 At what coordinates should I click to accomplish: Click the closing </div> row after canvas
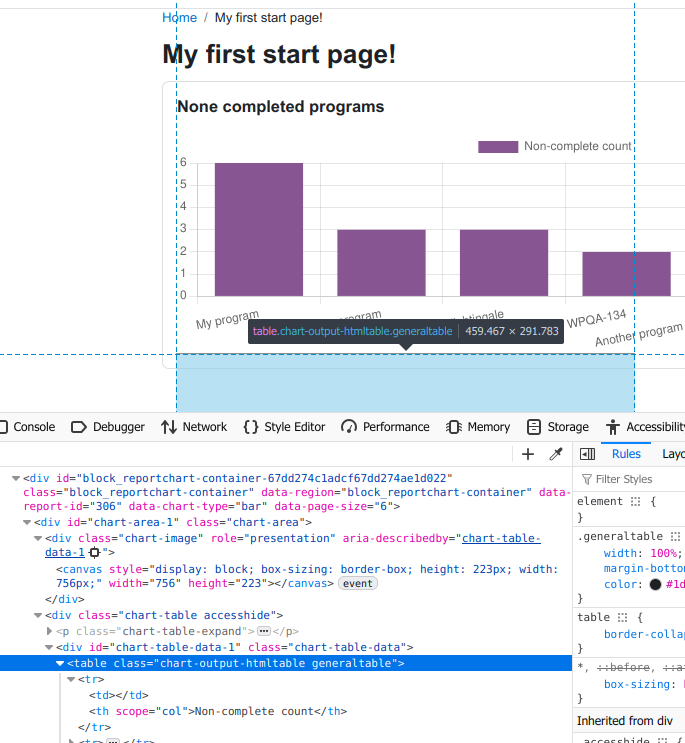64,599
